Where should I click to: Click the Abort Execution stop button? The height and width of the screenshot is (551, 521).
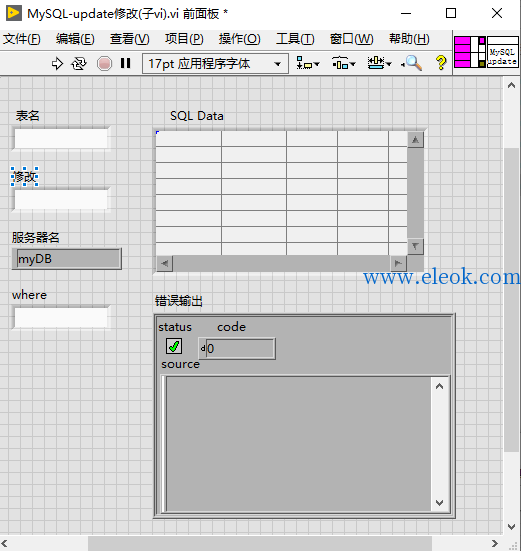click(104, 64)
